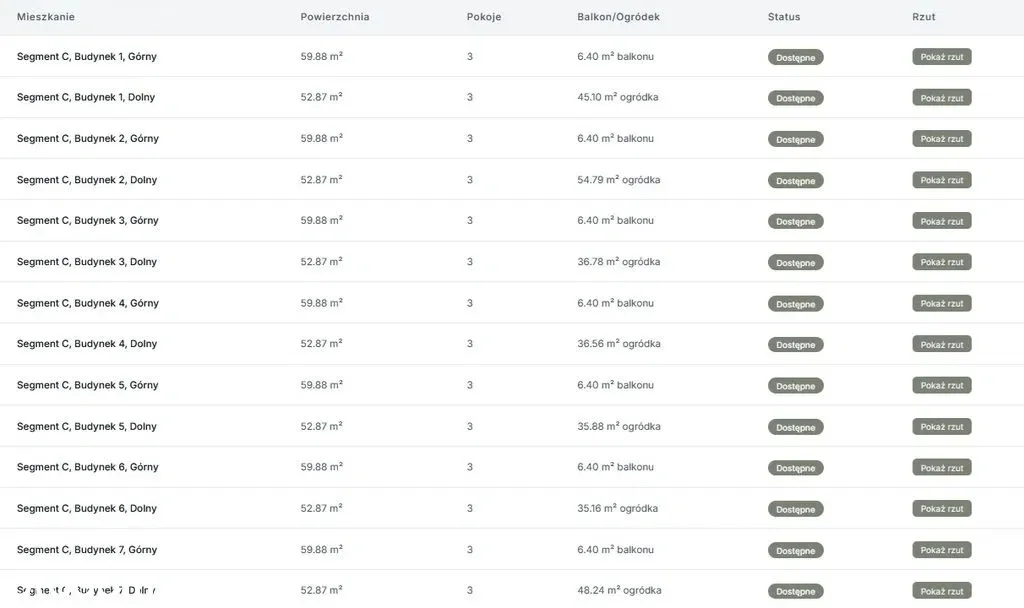
Task: View floor plan of Budynek 3, Górny
Action: pyautogui.click(x=941, y=221)
